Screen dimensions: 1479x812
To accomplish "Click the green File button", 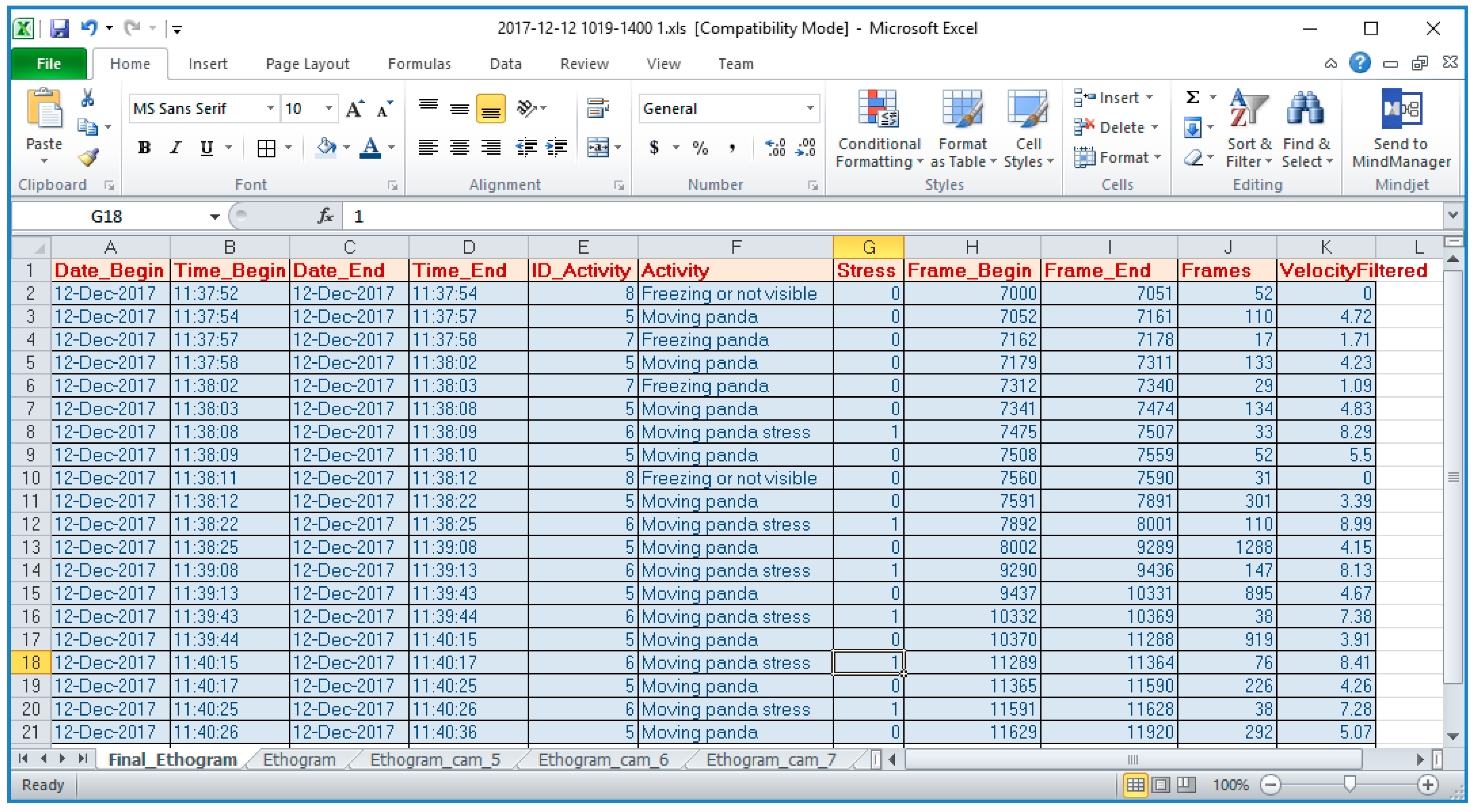I will point(49,64).
